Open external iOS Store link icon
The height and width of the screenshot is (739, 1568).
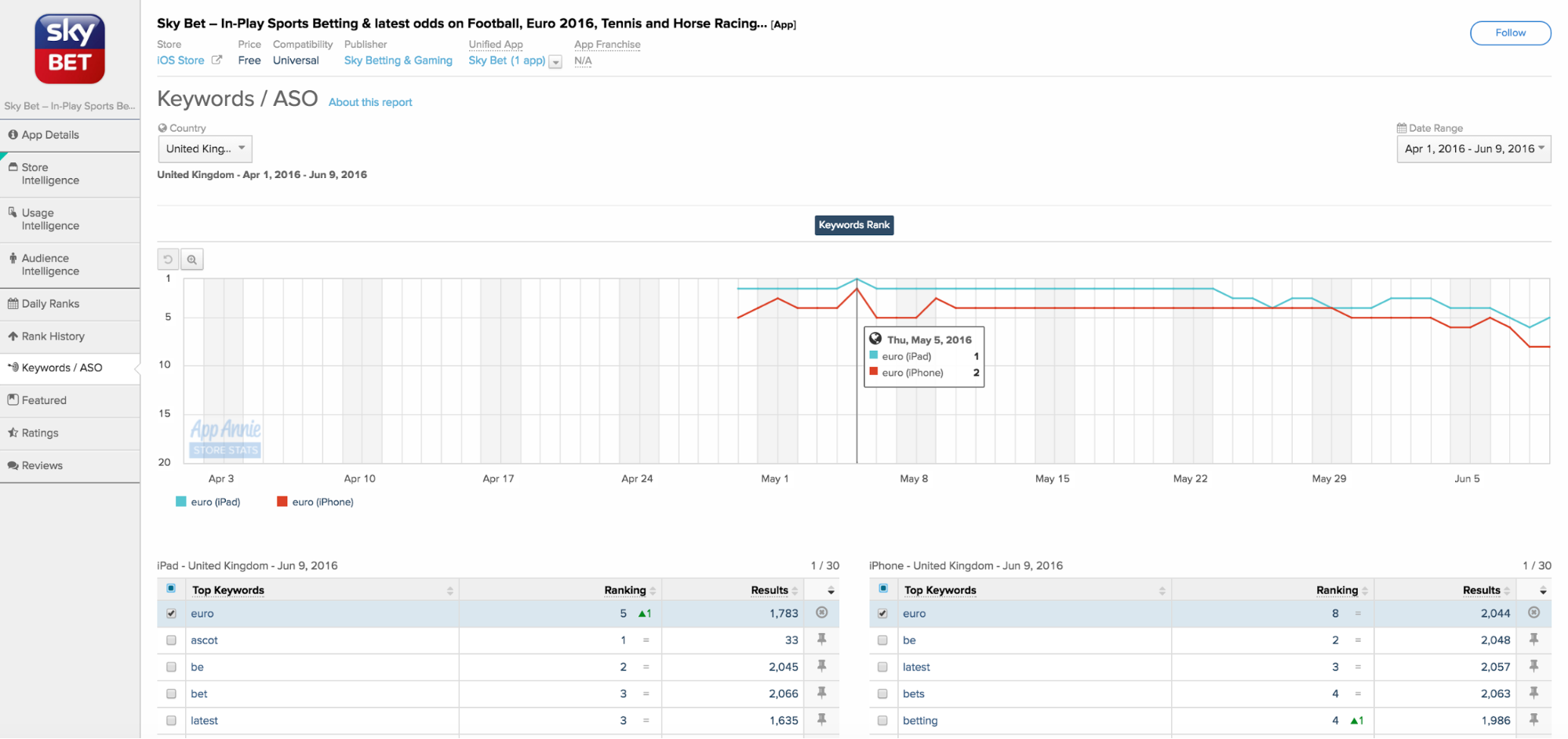click(217, 60)
